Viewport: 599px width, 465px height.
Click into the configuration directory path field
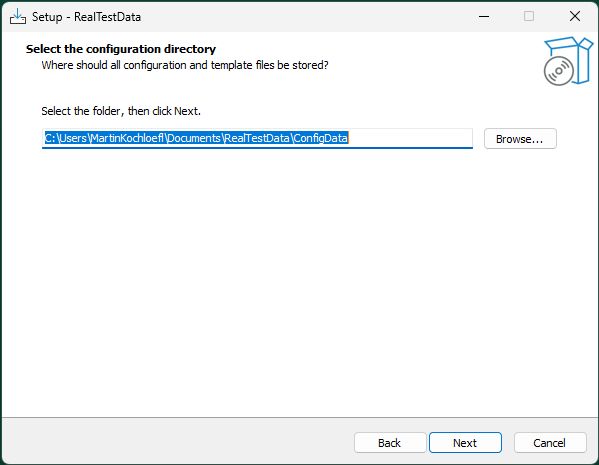(257, 138)
